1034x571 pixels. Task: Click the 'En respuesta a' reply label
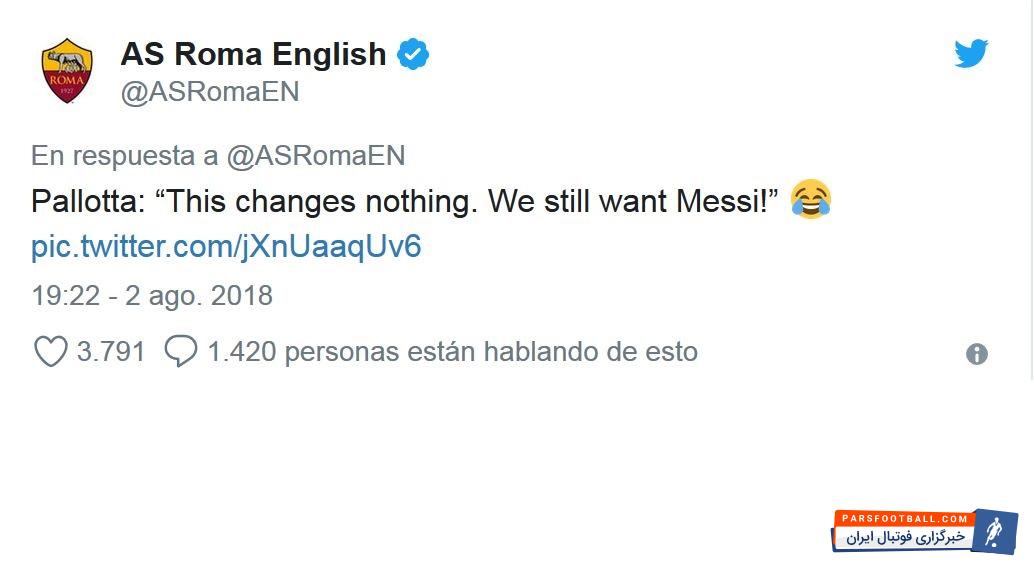click(125, 156)
